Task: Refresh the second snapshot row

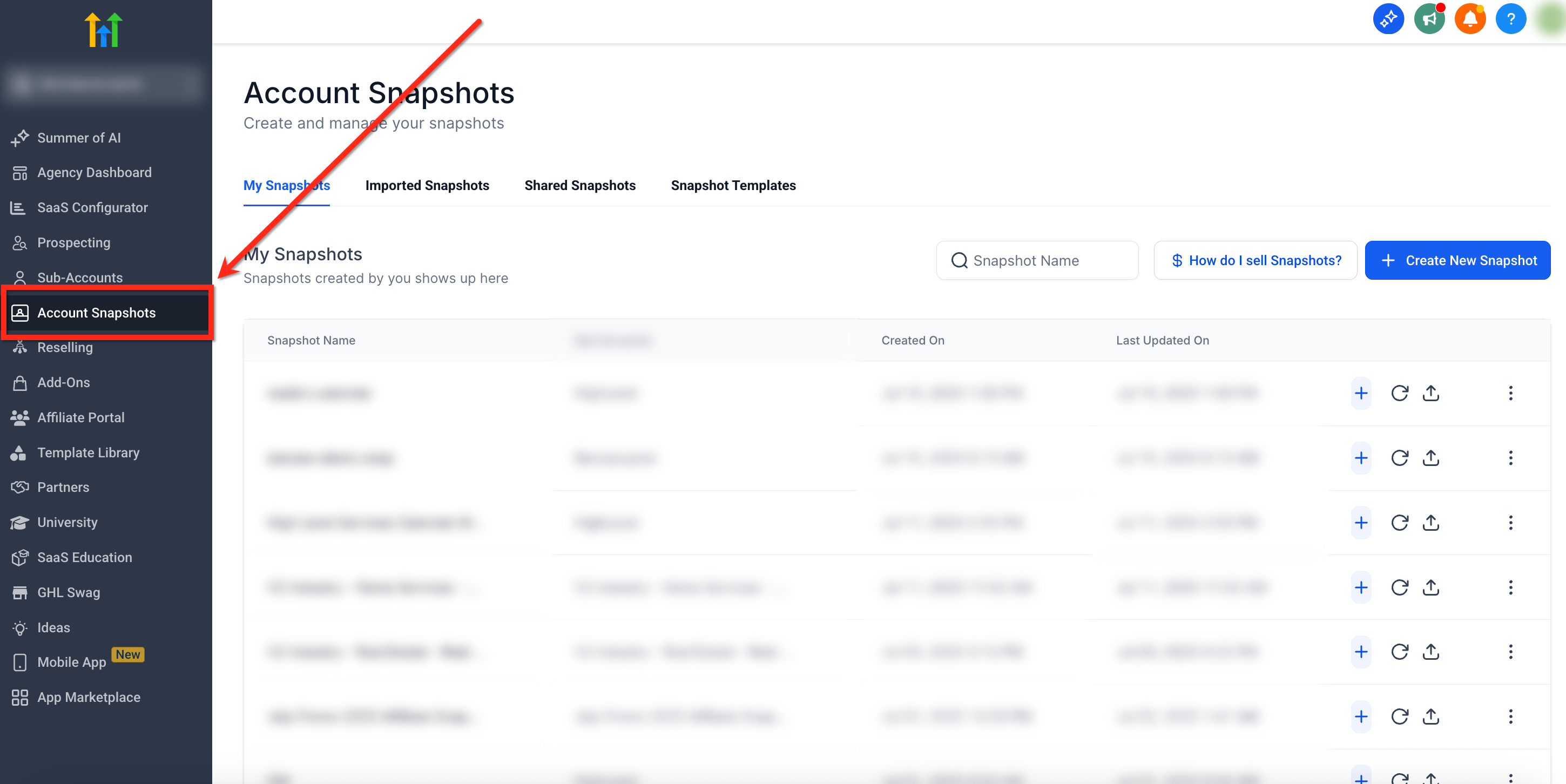Action: click(1400, 458)
